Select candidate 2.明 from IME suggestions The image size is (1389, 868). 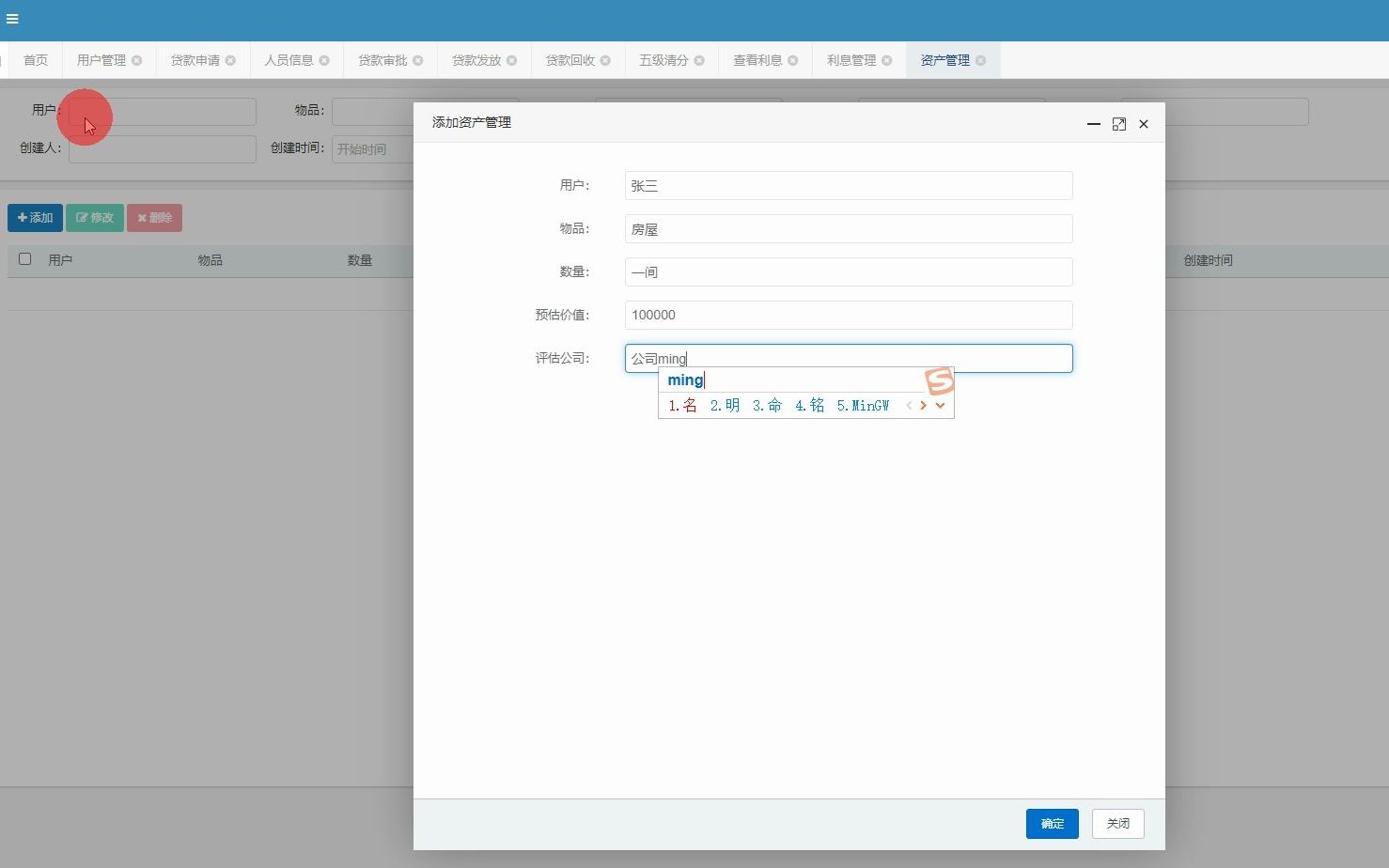(x=724, y=405)
